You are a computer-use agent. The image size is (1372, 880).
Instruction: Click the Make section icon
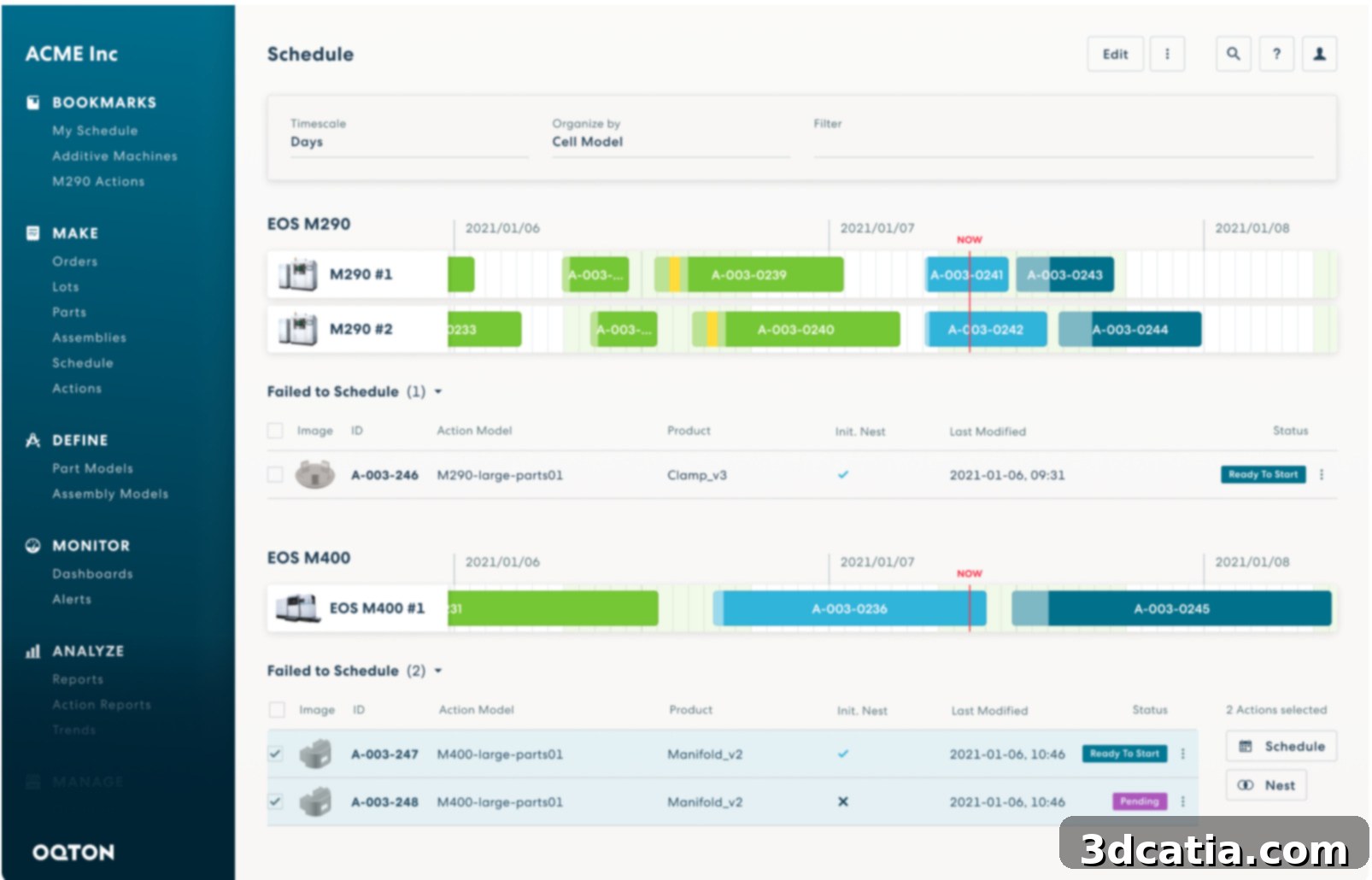(32, 233)
